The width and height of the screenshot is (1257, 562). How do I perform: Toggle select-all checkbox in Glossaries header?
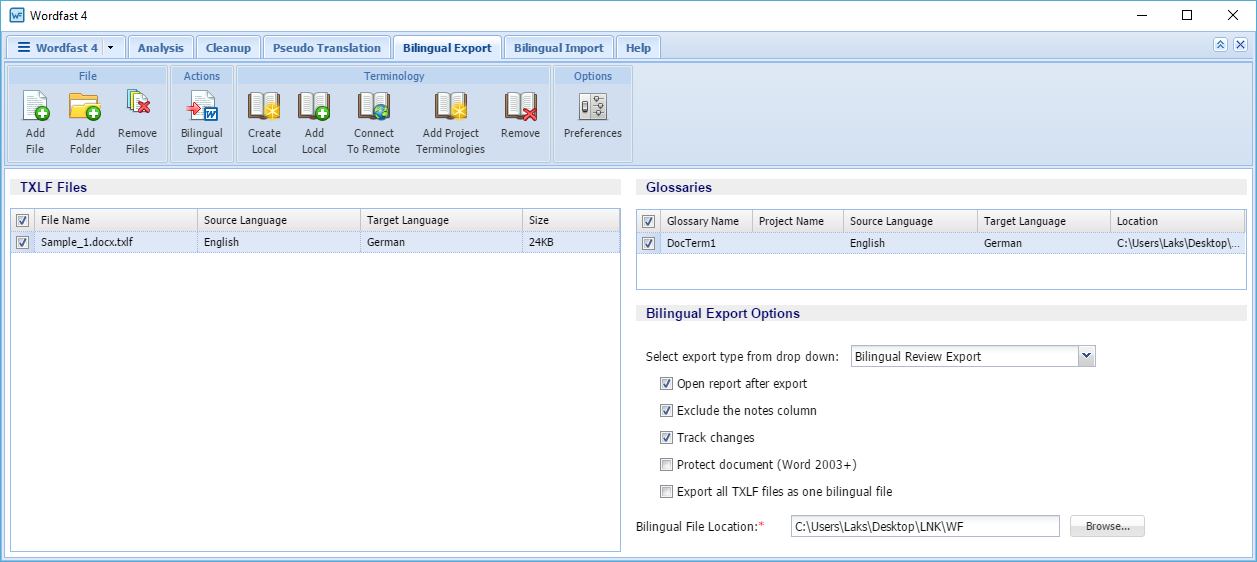coord(649,221)
